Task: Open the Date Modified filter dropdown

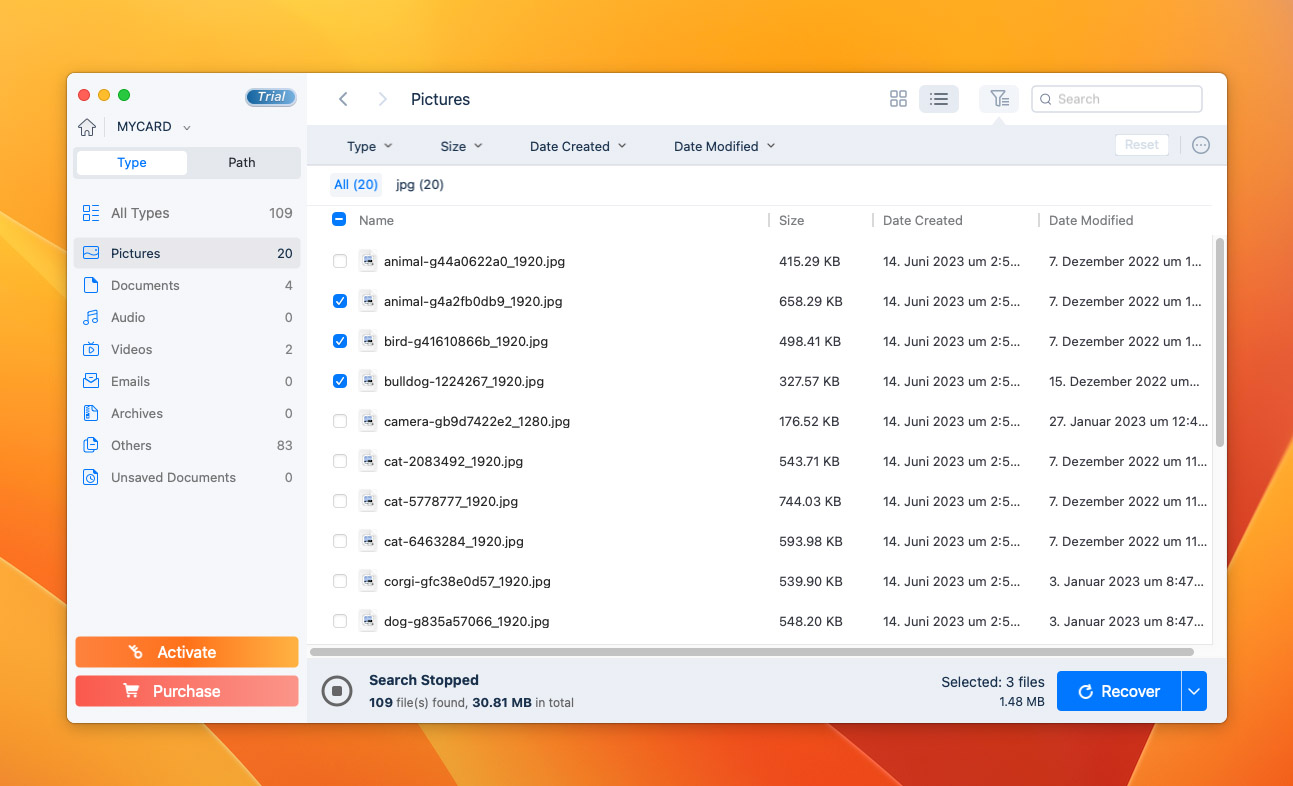Action: pos(724,146)
